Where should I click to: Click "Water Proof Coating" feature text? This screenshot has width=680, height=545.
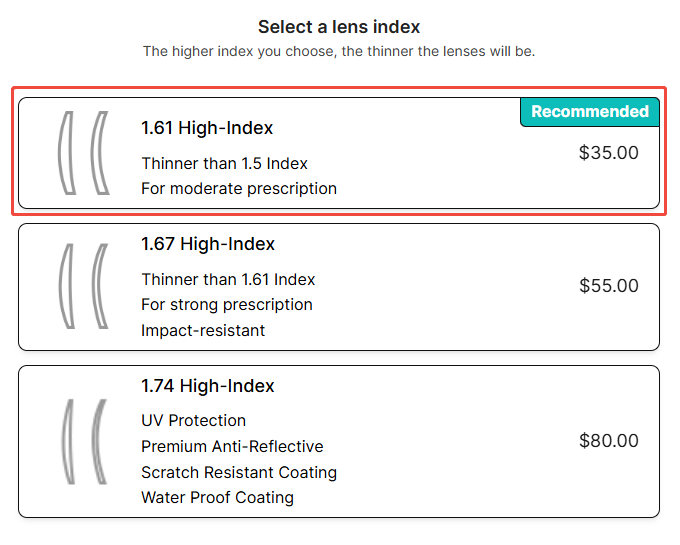218,498
